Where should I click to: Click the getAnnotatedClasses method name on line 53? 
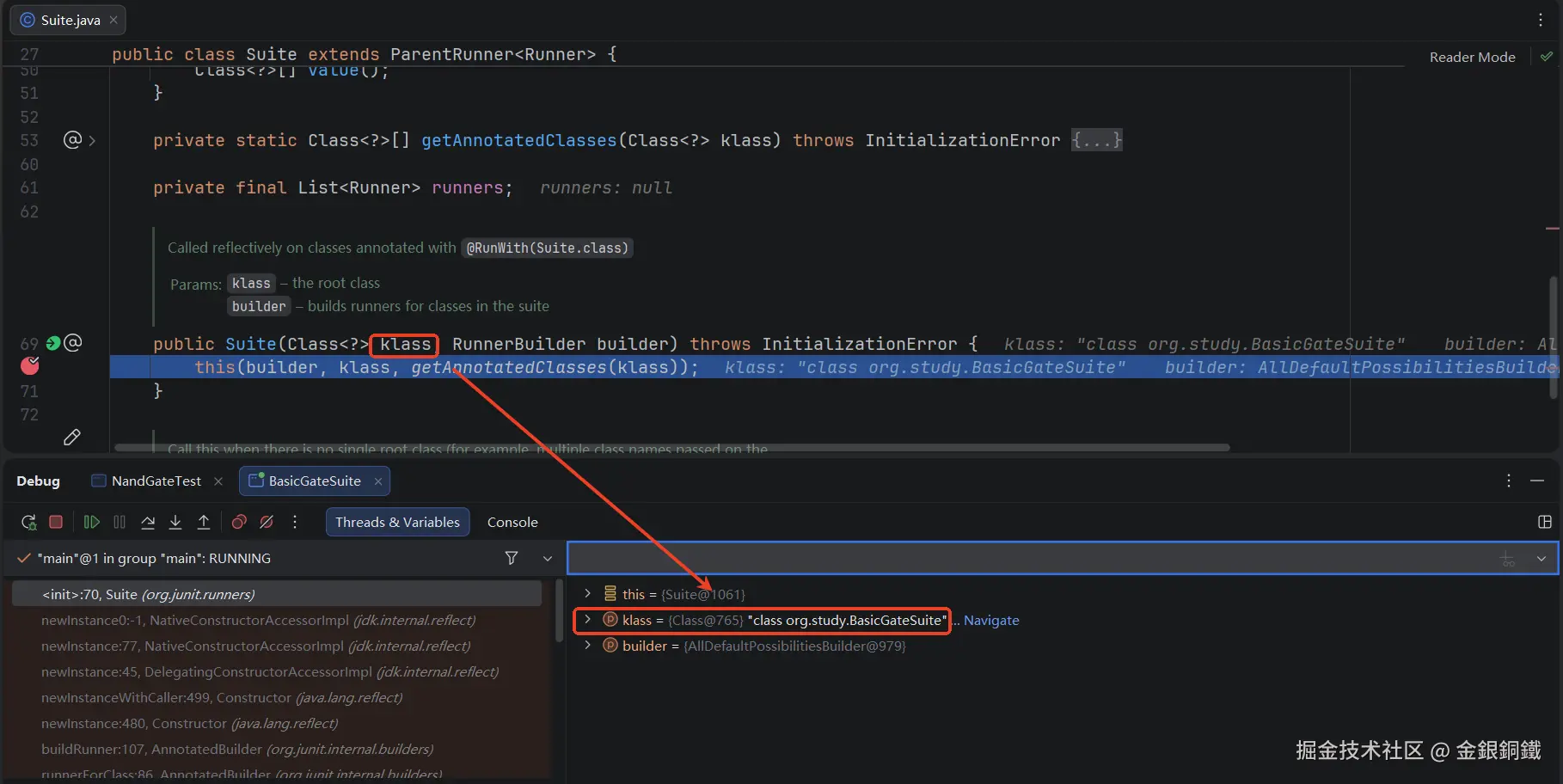(518, 140)
